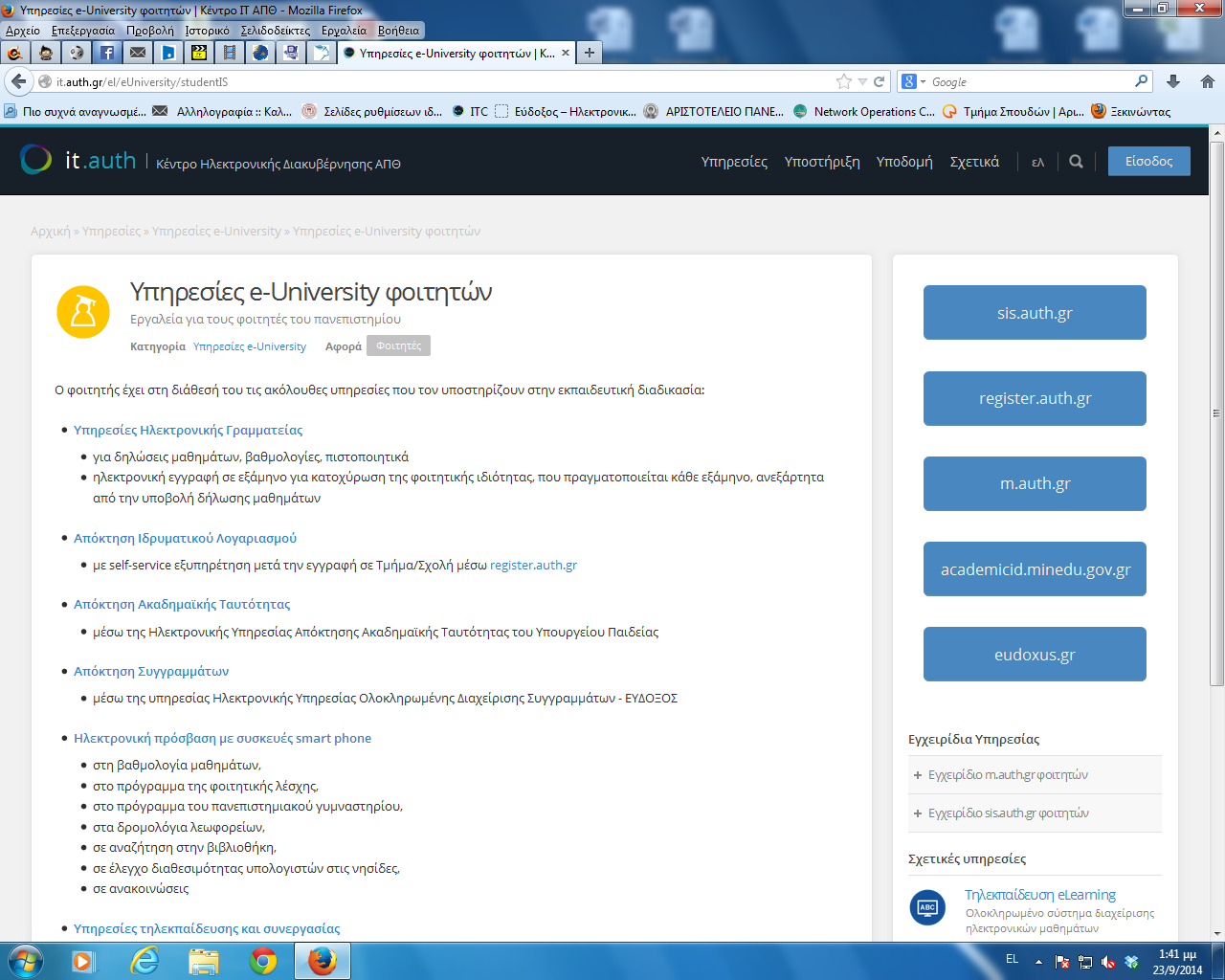The image size is (1225, 980).
Task: Open the Βοήθεια menu
Action: click(x=399, y=30)
